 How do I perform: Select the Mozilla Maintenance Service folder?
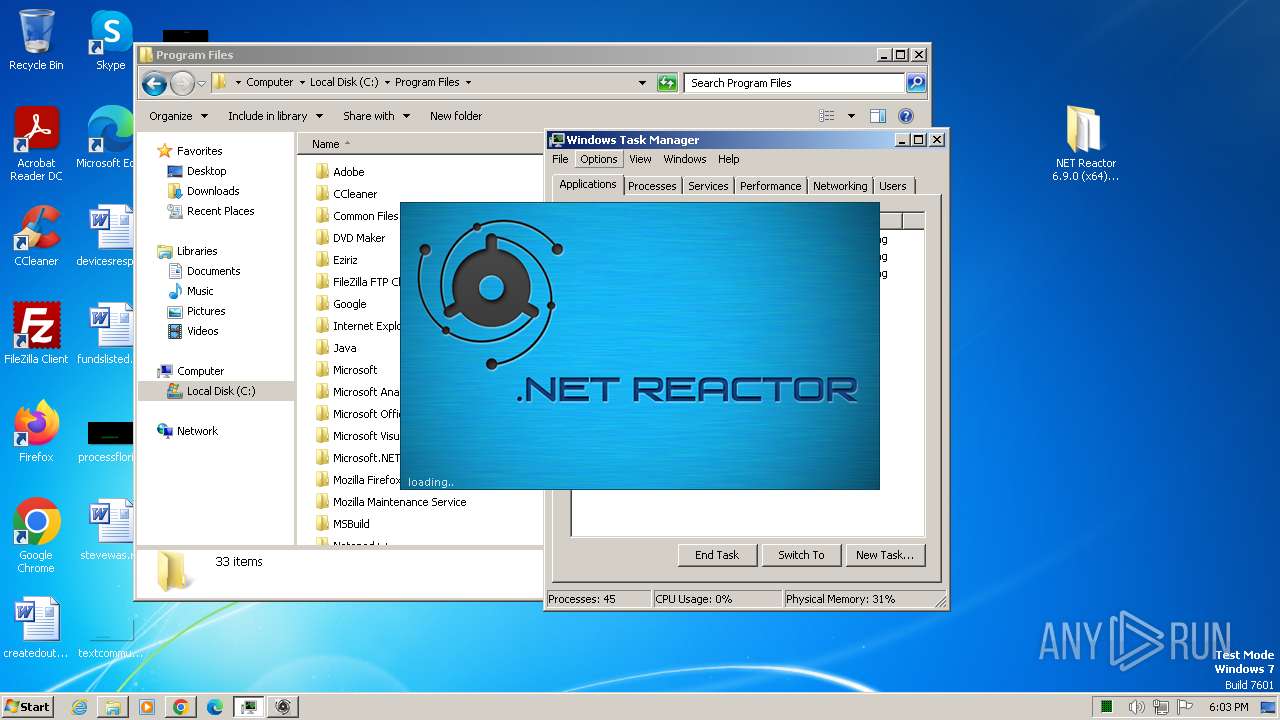(399, 502)
